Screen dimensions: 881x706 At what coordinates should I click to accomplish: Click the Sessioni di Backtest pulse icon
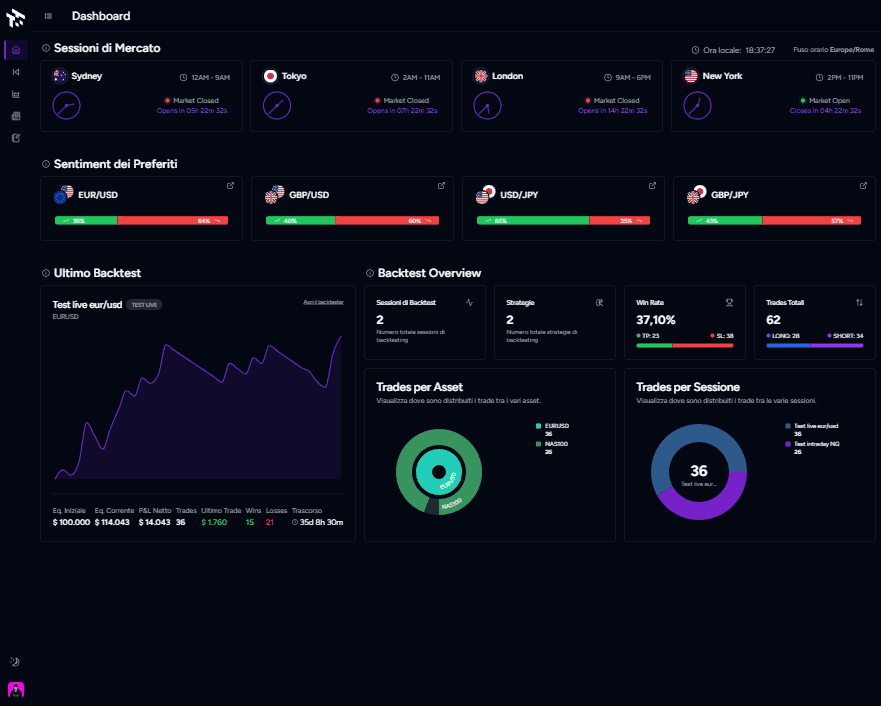[x=469, y=303]
